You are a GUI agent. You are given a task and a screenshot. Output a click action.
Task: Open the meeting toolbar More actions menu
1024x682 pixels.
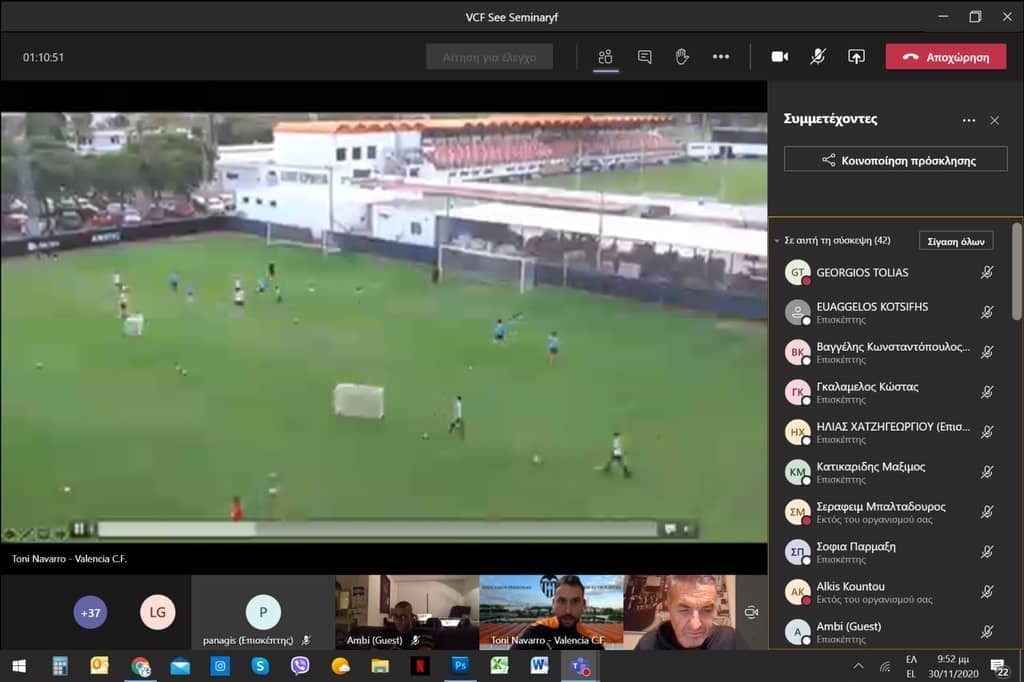click(720, 57)
